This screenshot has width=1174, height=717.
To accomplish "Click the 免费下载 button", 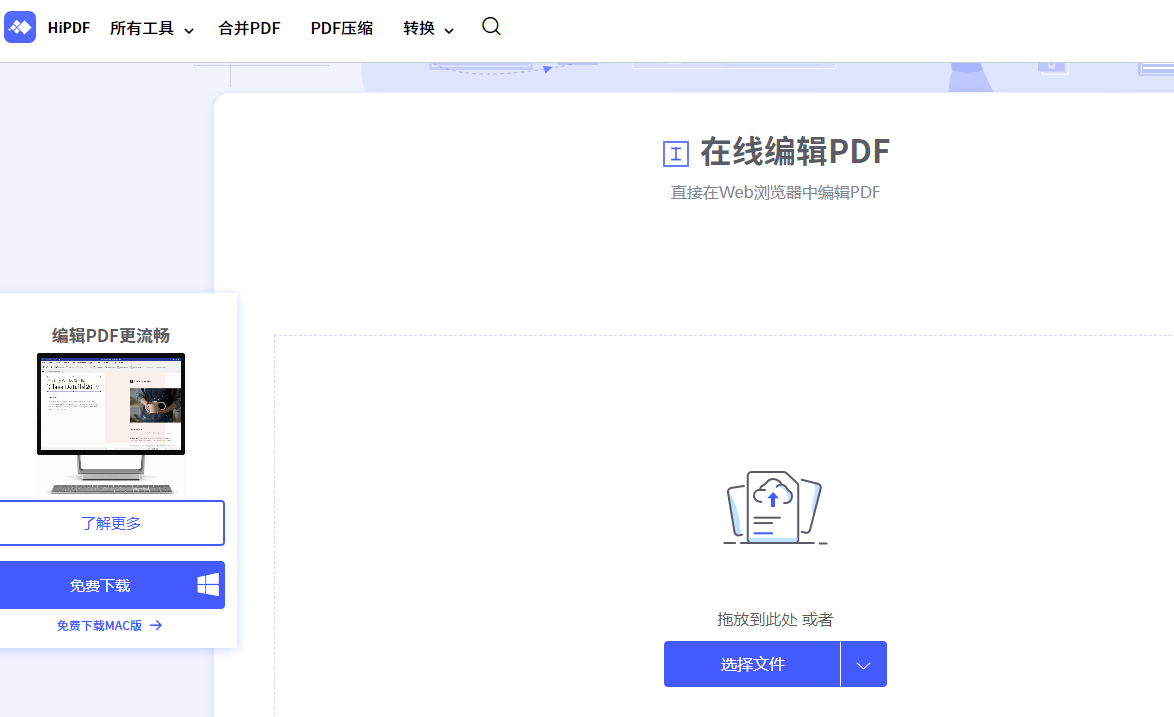I will click(x=100, y=585).
